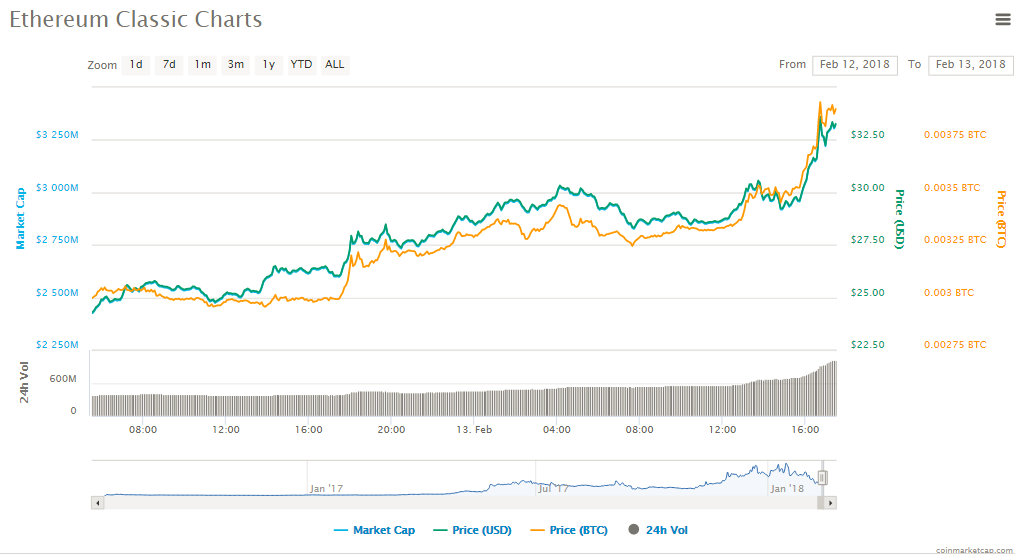Click the 13. Feb time axis label
This screenshot has height=554, width=1015.
click(474, 430)
